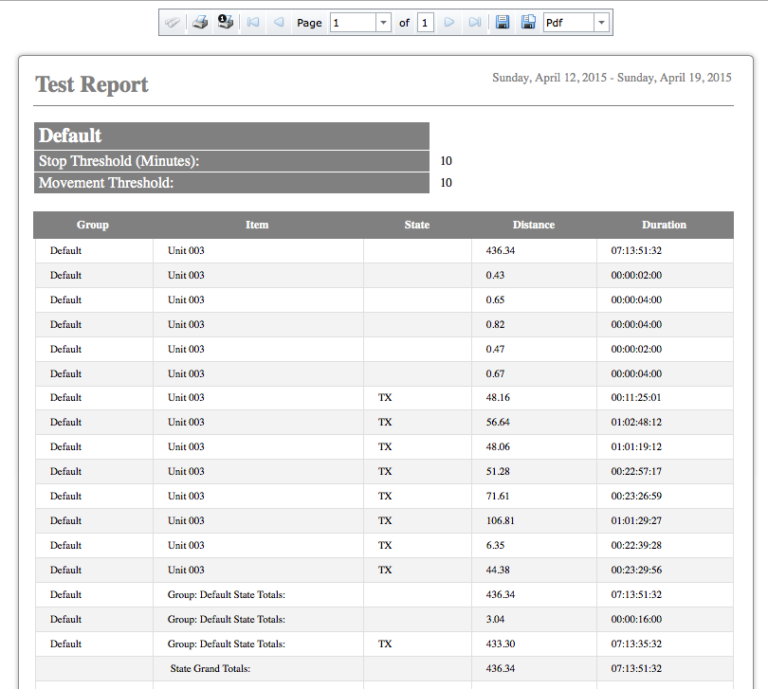This screenshot has width=768, height=689.
Task: Click totals duration 07:13:35:32
Action: 636,643
